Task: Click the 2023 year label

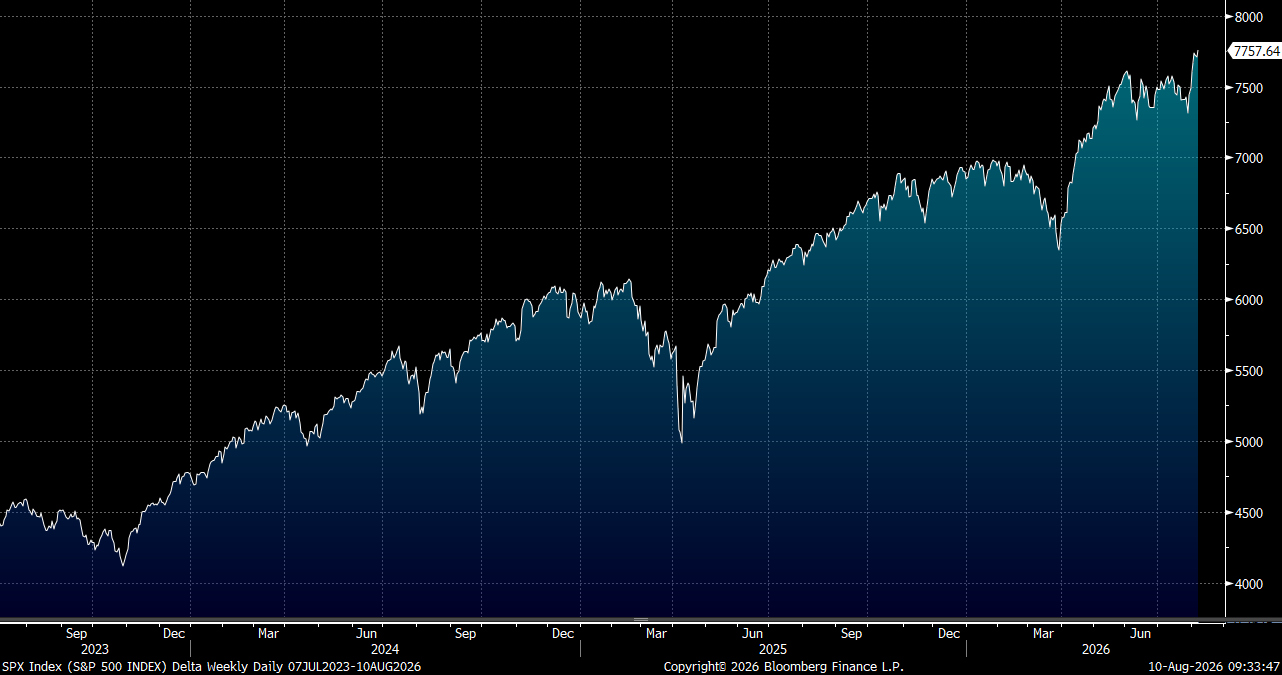Action: [x=95, y=649]
